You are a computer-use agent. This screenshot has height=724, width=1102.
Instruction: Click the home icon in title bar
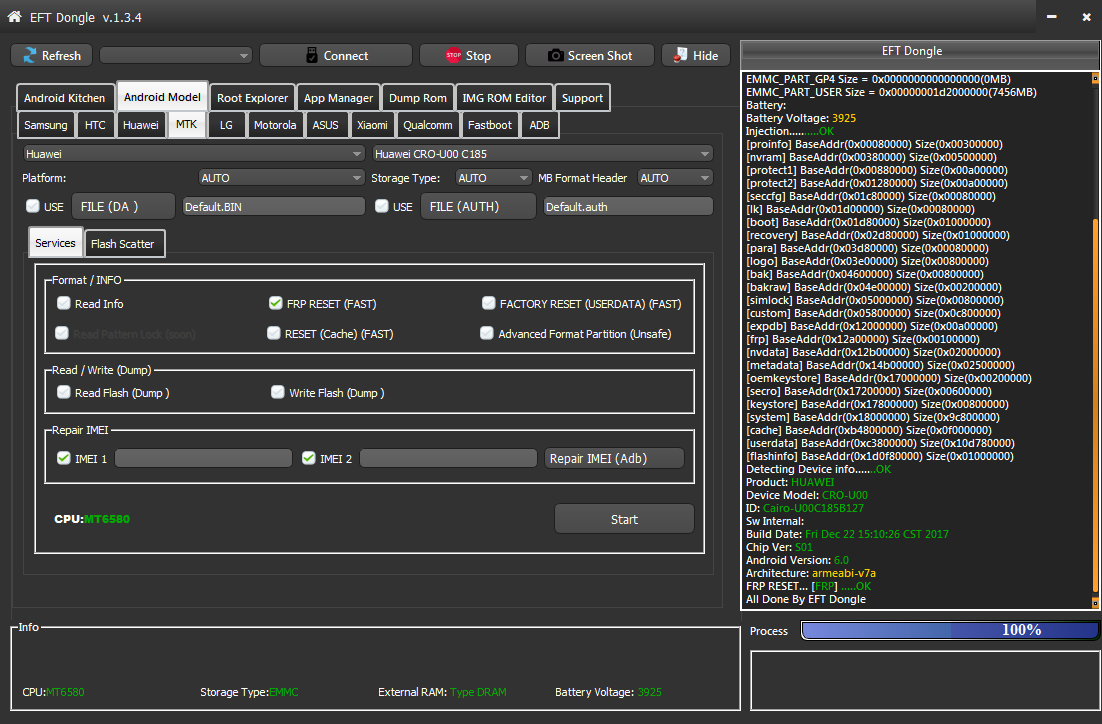pyautogui.click(x=14, y=17)
